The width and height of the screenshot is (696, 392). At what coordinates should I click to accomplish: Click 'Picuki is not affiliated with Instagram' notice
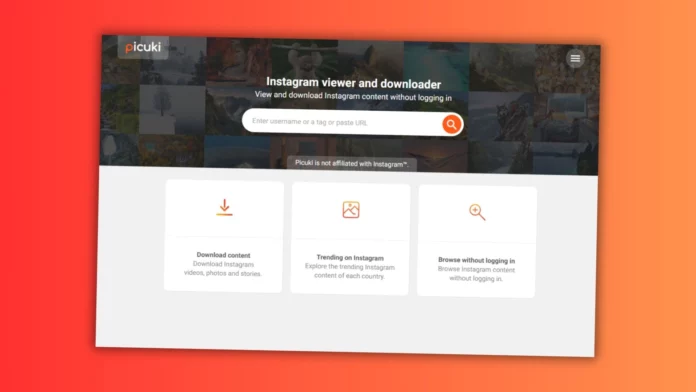[352, 163]
